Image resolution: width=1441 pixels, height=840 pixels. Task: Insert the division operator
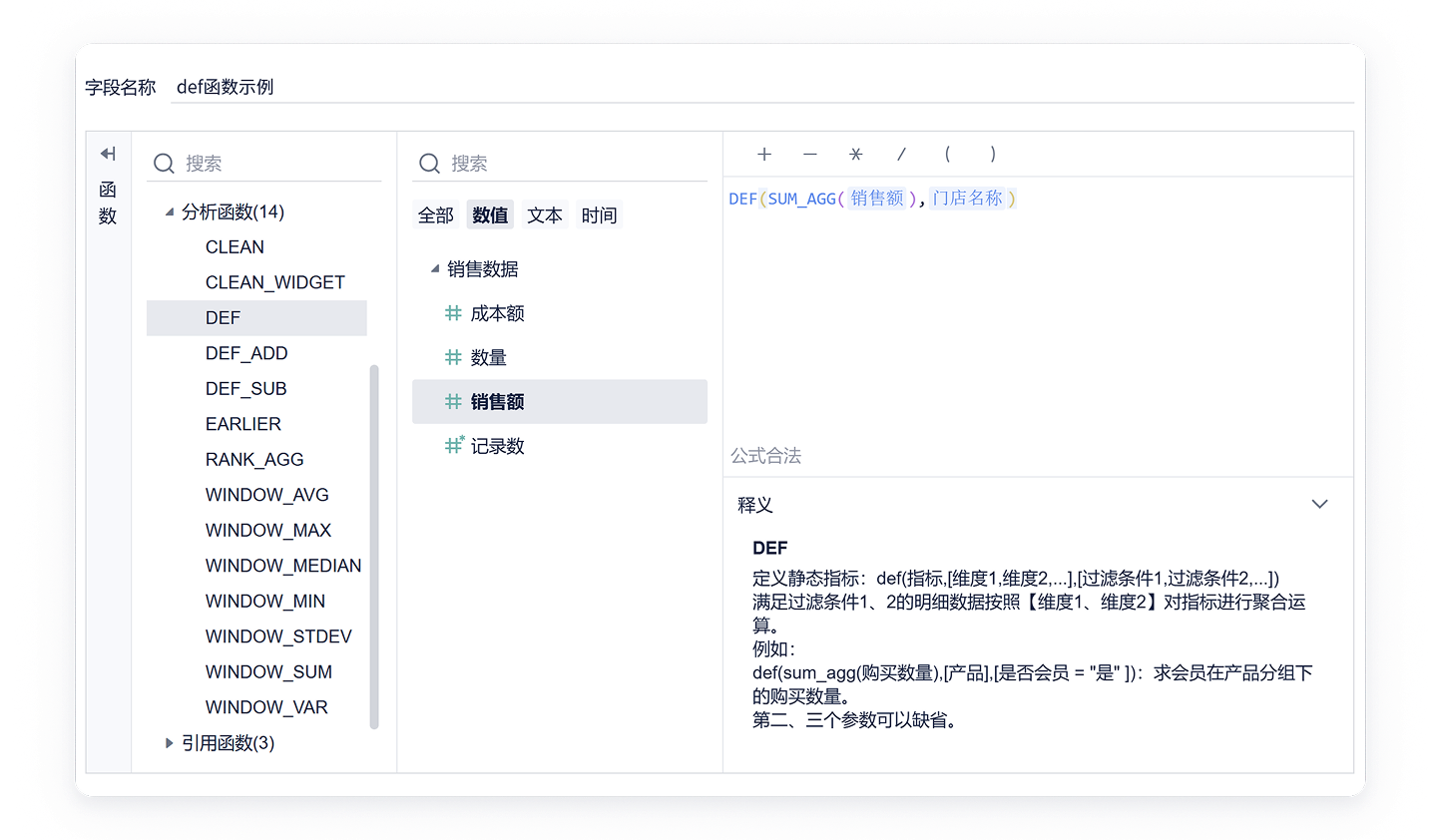[901, 154]
